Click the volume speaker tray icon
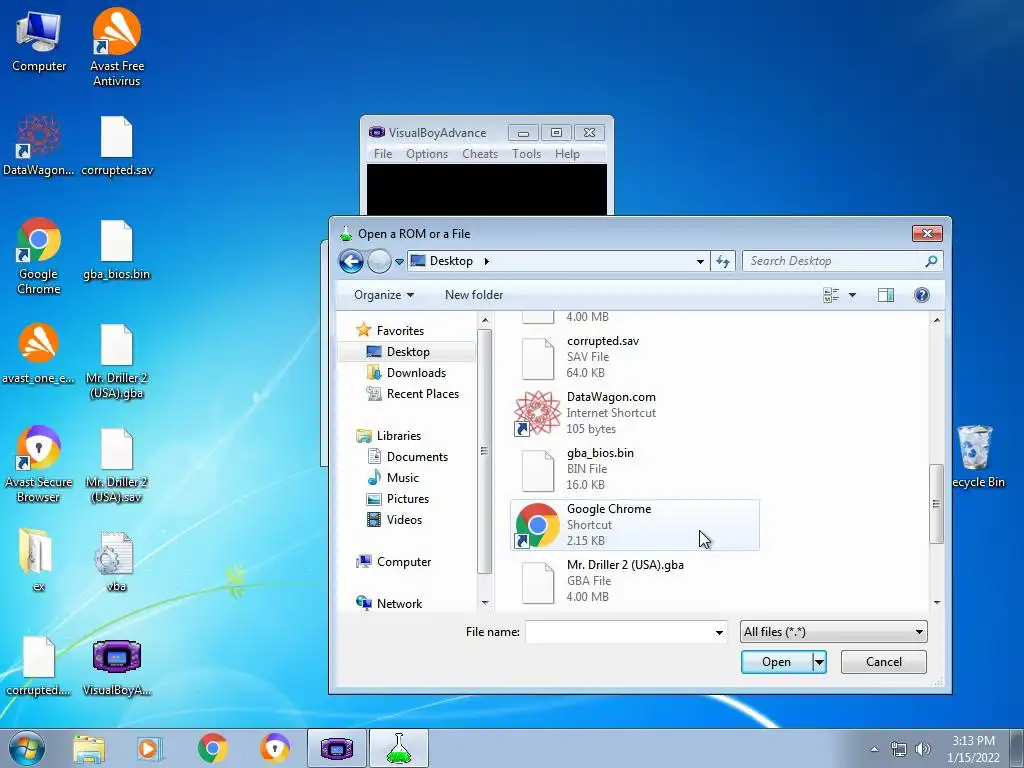The height and width of the screenshot is (768, 1024). tap(923, 749)
